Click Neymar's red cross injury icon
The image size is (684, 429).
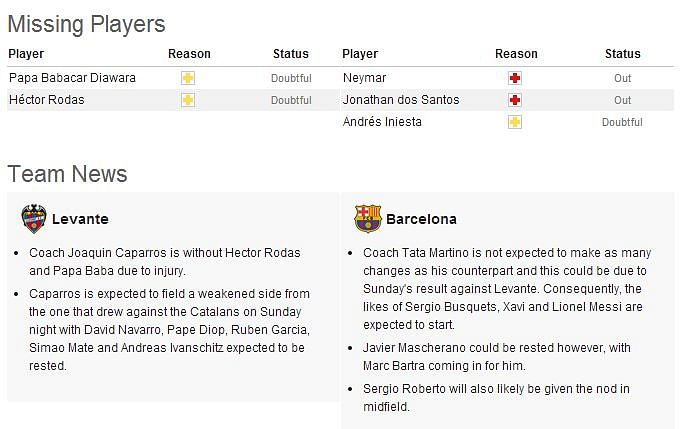(x=515, y=78)
